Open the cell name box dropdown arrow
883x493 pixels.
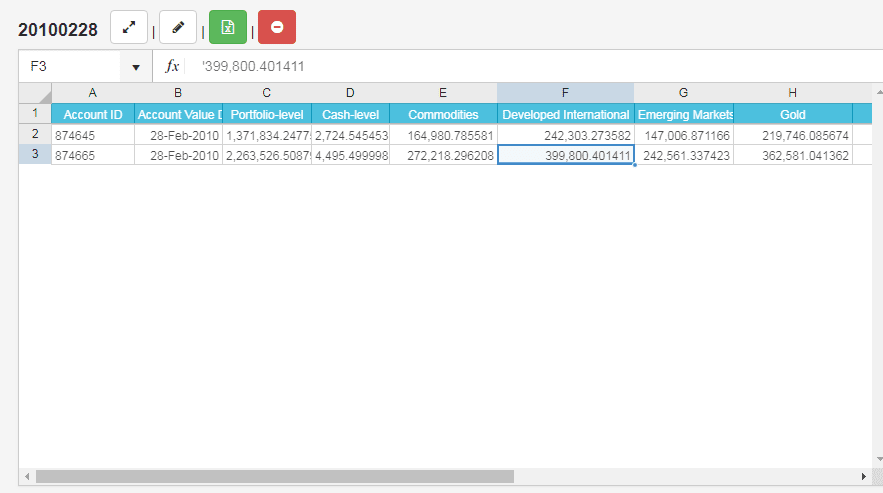(x=136, y=67)
